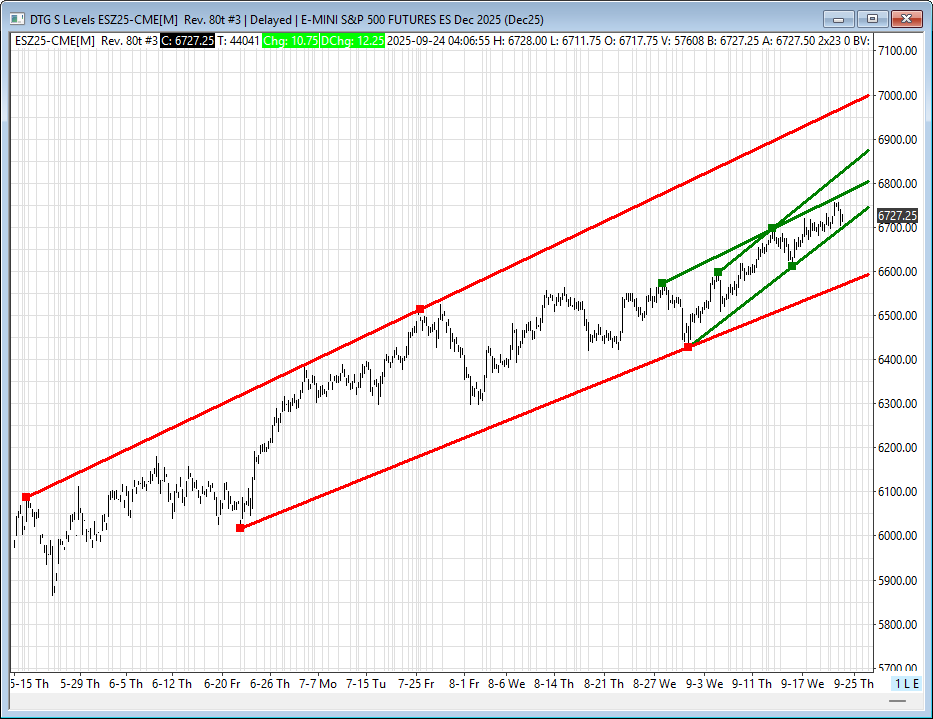Click the '6-5 Th' date label
Screen dimensions: 933x719
tap(126, 684)
